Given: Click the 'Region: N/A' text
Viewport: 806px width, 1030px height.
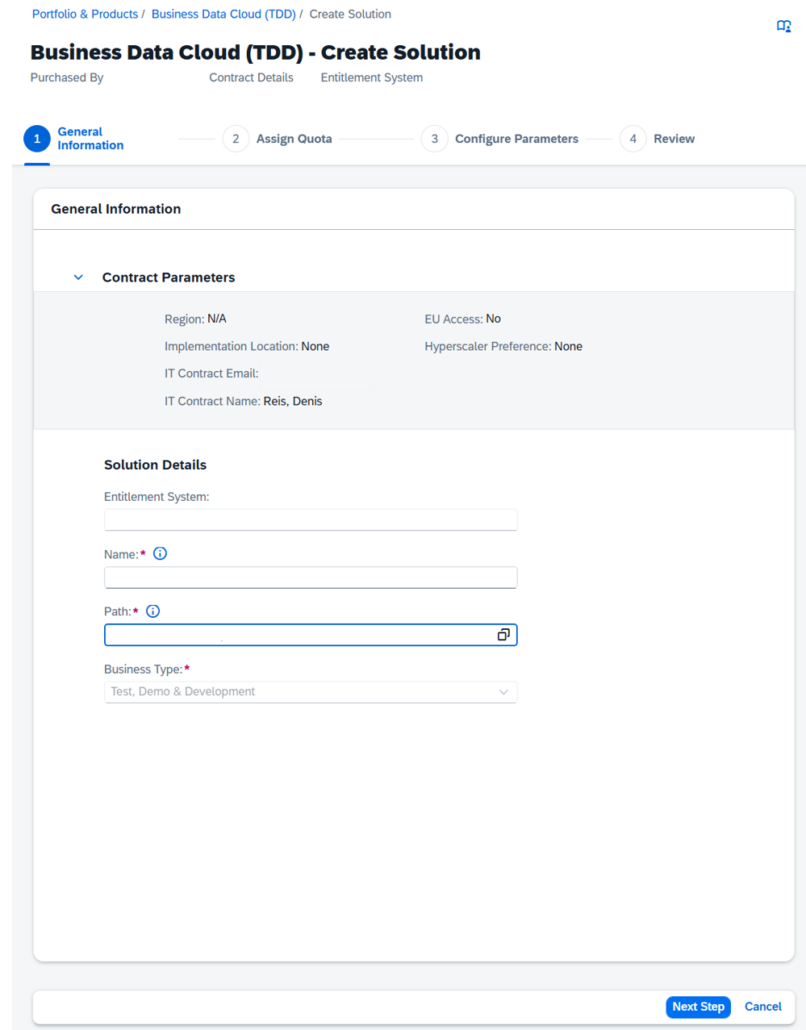Looking at the screenshot, I should pyautogui.click(x=195, y=319).
